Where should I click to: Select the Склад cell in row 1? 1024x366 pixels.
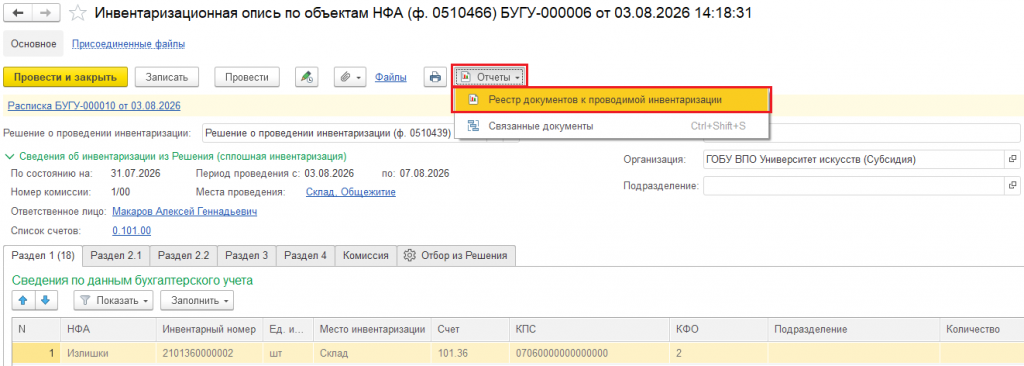click(372, 353)
